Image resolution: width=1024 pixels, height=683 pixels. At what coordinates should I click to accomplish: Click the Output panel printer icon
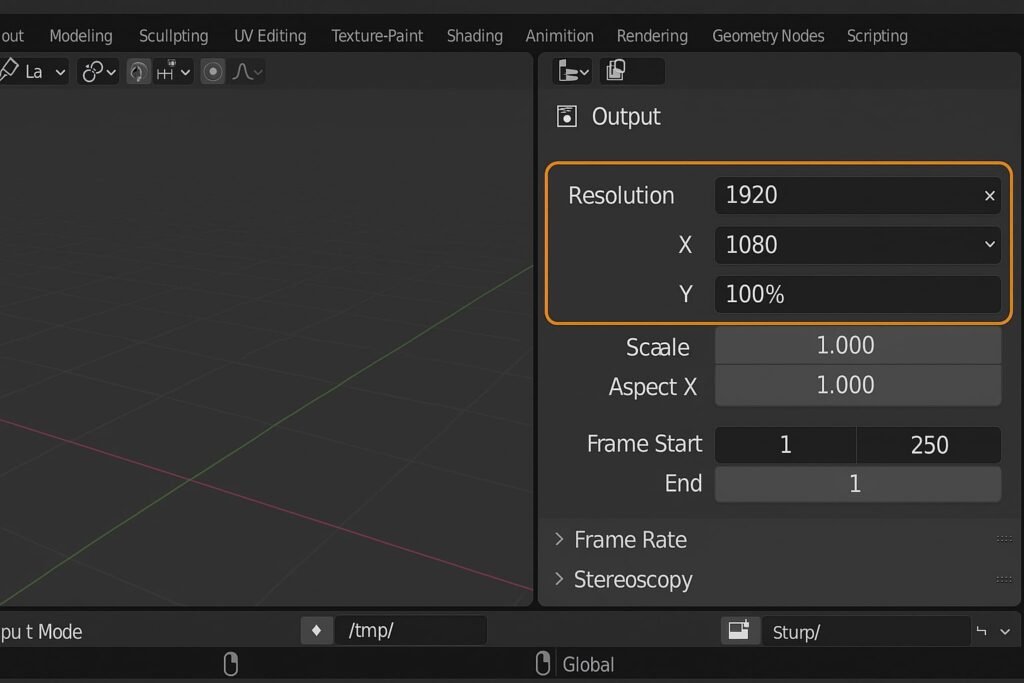[567, 116]
